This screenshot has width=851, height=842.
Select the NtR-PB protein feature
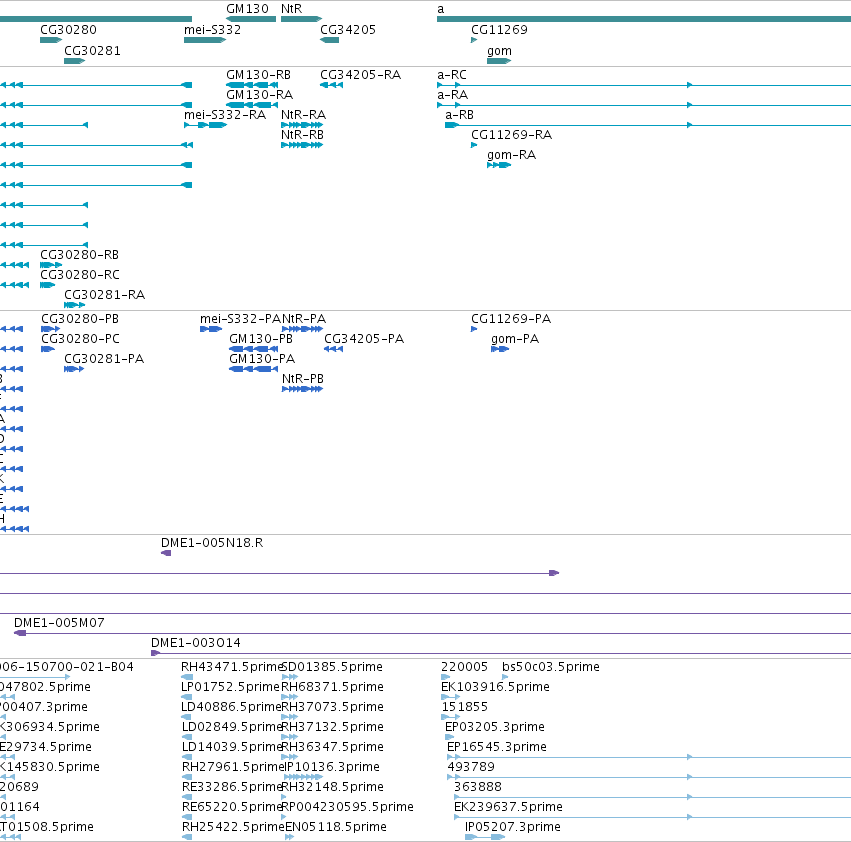(x=302, y=389)
